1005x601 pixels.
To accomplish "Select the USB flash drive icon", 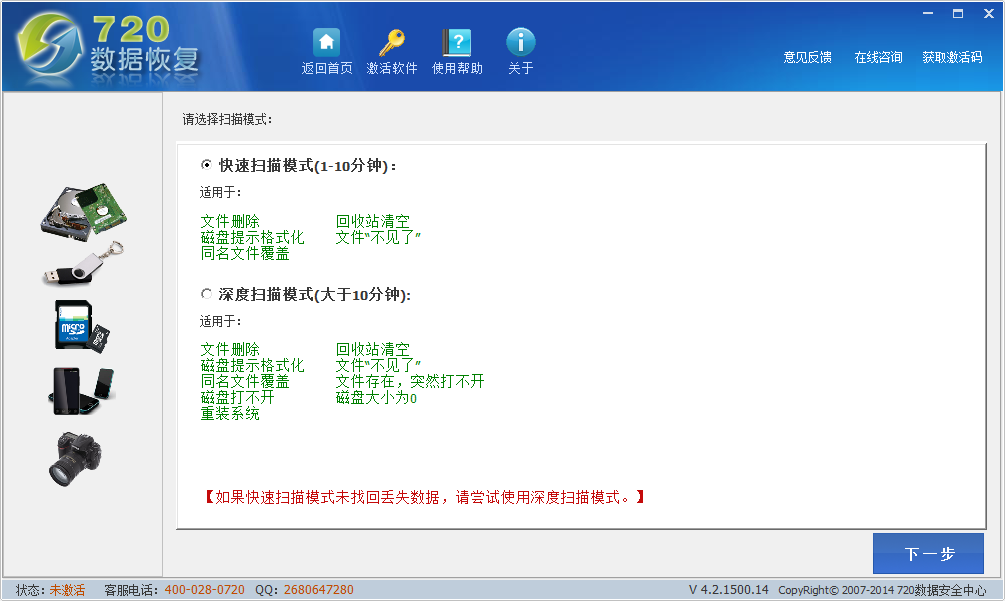I will click(x=83, y=263).
